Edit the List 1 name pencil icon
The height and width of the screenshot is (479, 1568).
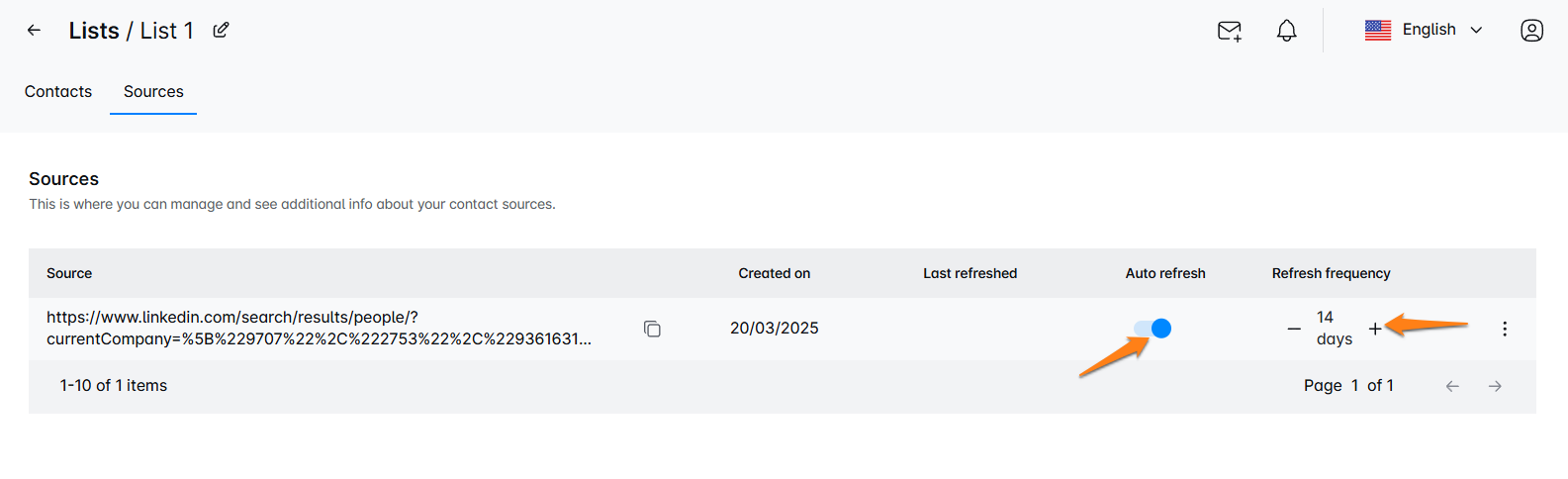point(222,31)
